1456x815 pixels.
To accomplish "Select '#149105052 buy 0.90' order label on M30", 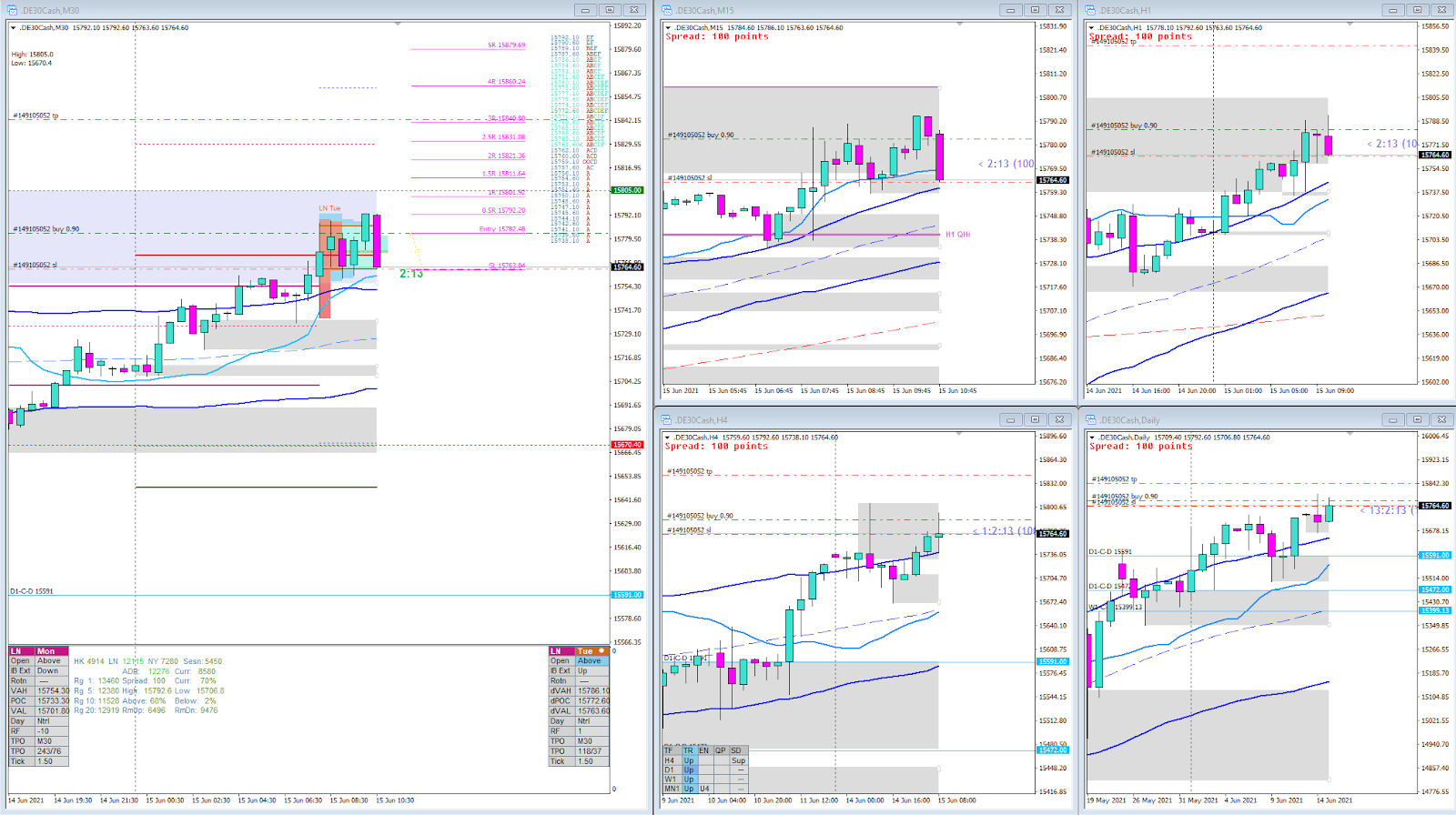I will [x=45, y=229].
